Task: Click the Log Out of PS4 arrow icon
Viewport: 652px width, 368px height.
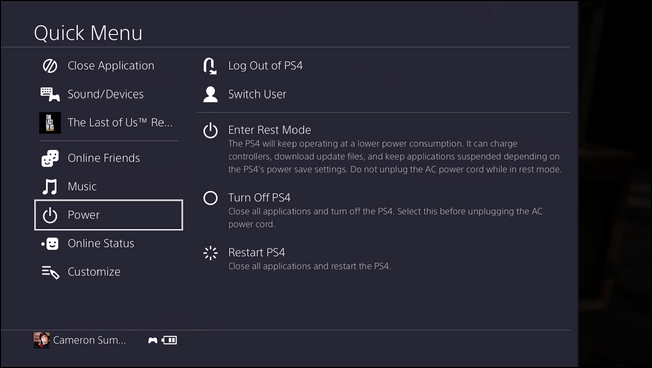Action: tap(210, 66)
